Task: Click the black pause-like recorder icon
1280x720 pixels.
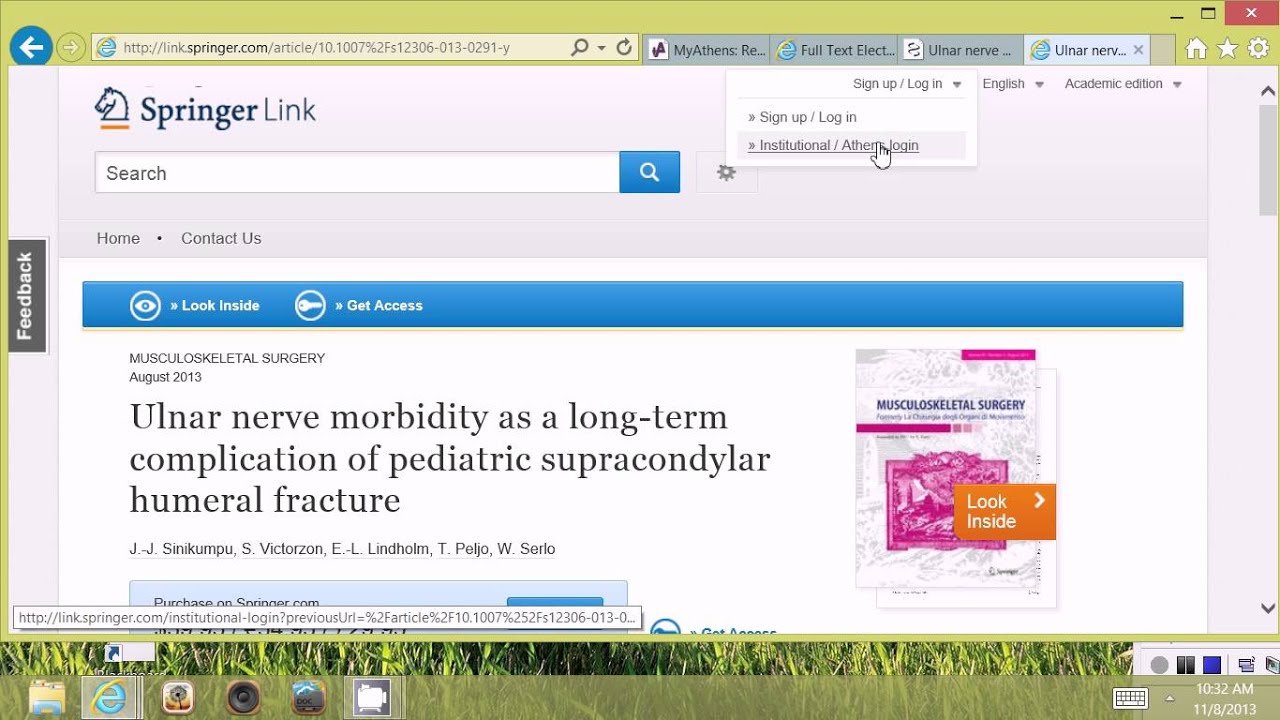Action: 1185,664
